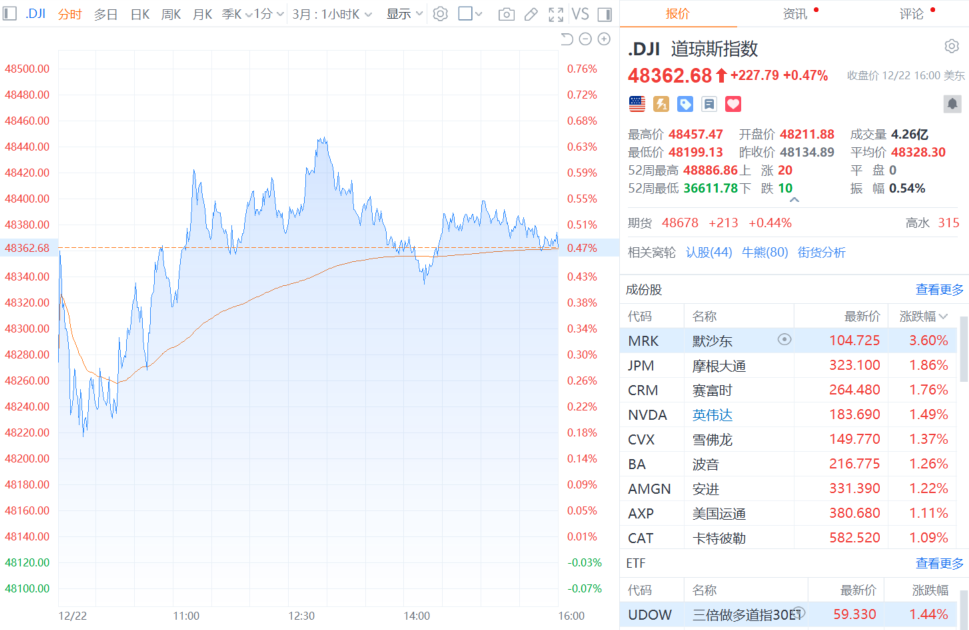Take a chart screenshot with camera icon
969x630 pixels.
click(506, 14)
